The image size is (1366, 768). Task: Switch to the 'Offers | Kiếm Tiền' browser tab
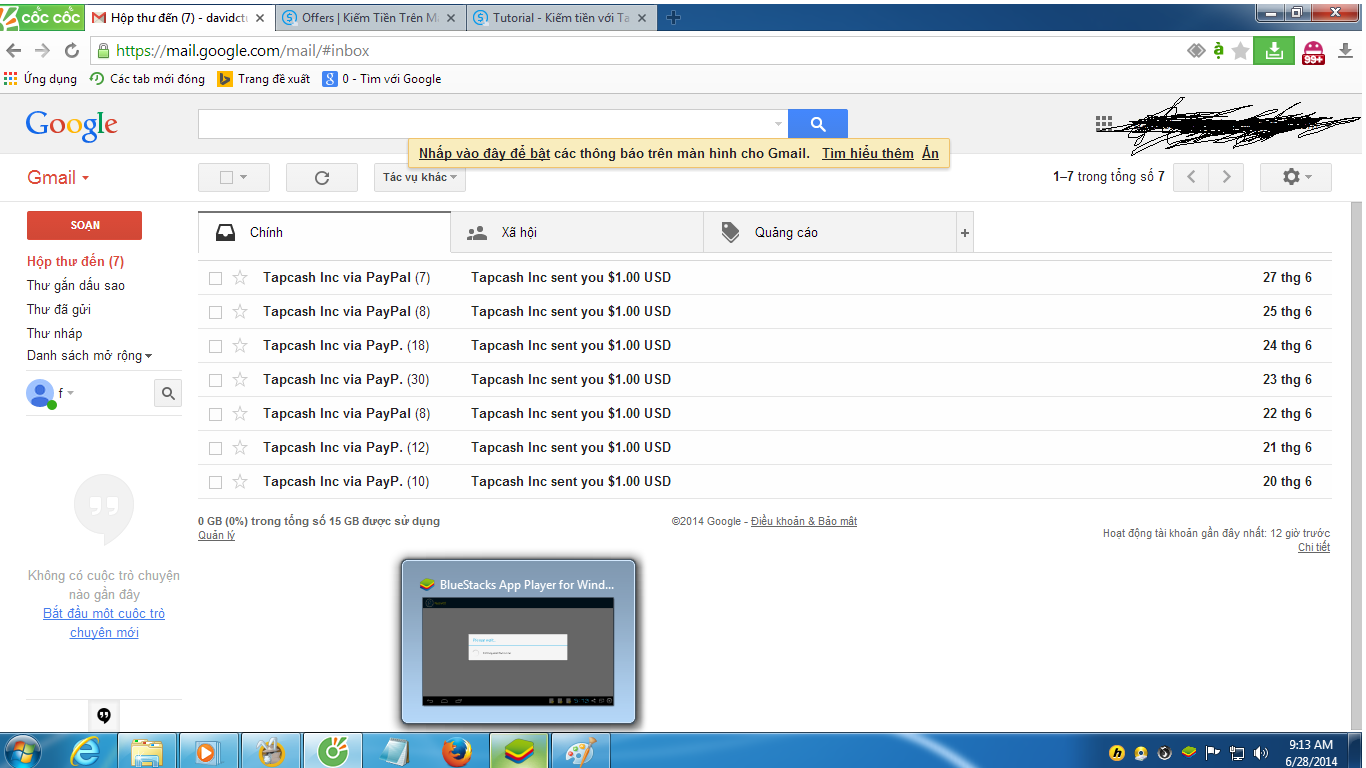[369, 18]
